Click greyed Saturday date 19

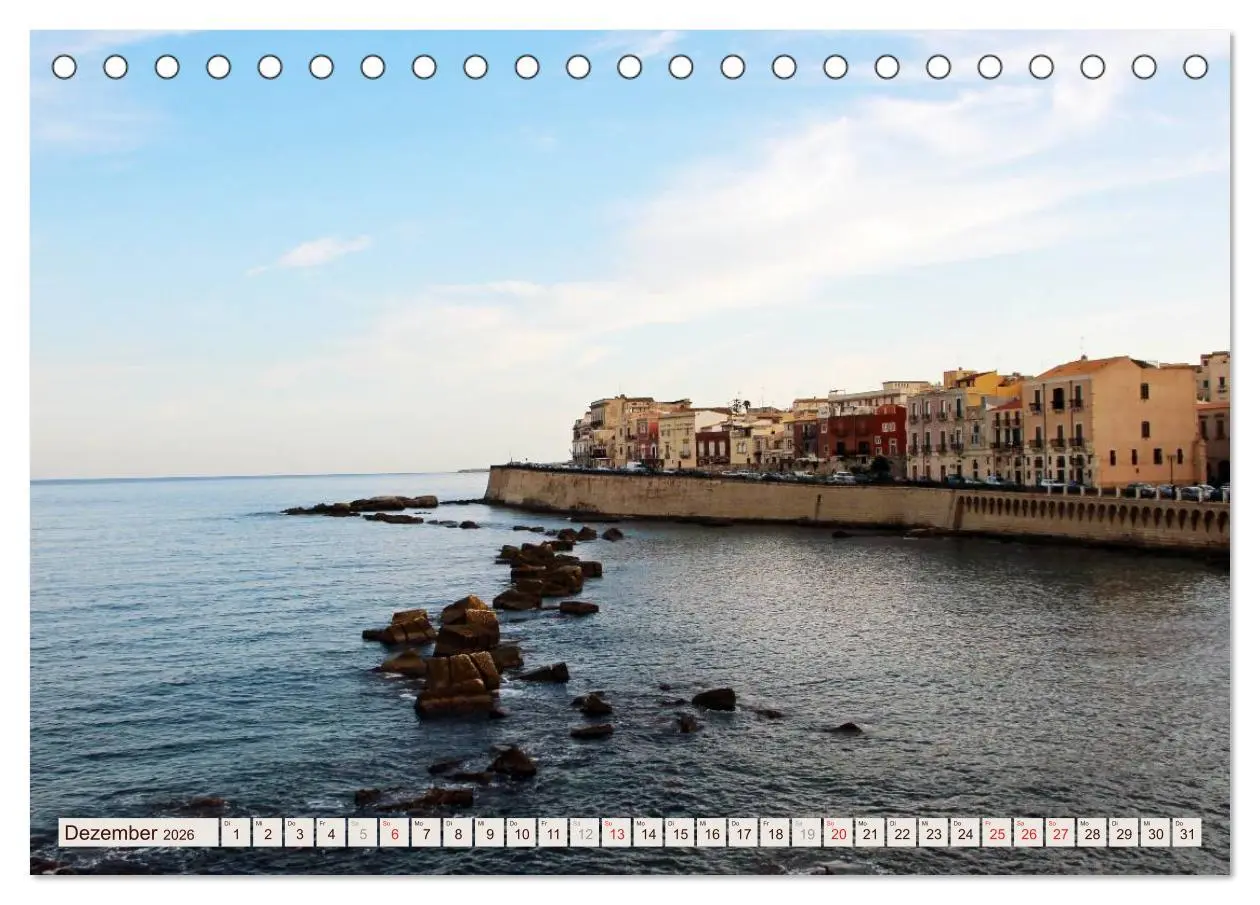point(807,833)
